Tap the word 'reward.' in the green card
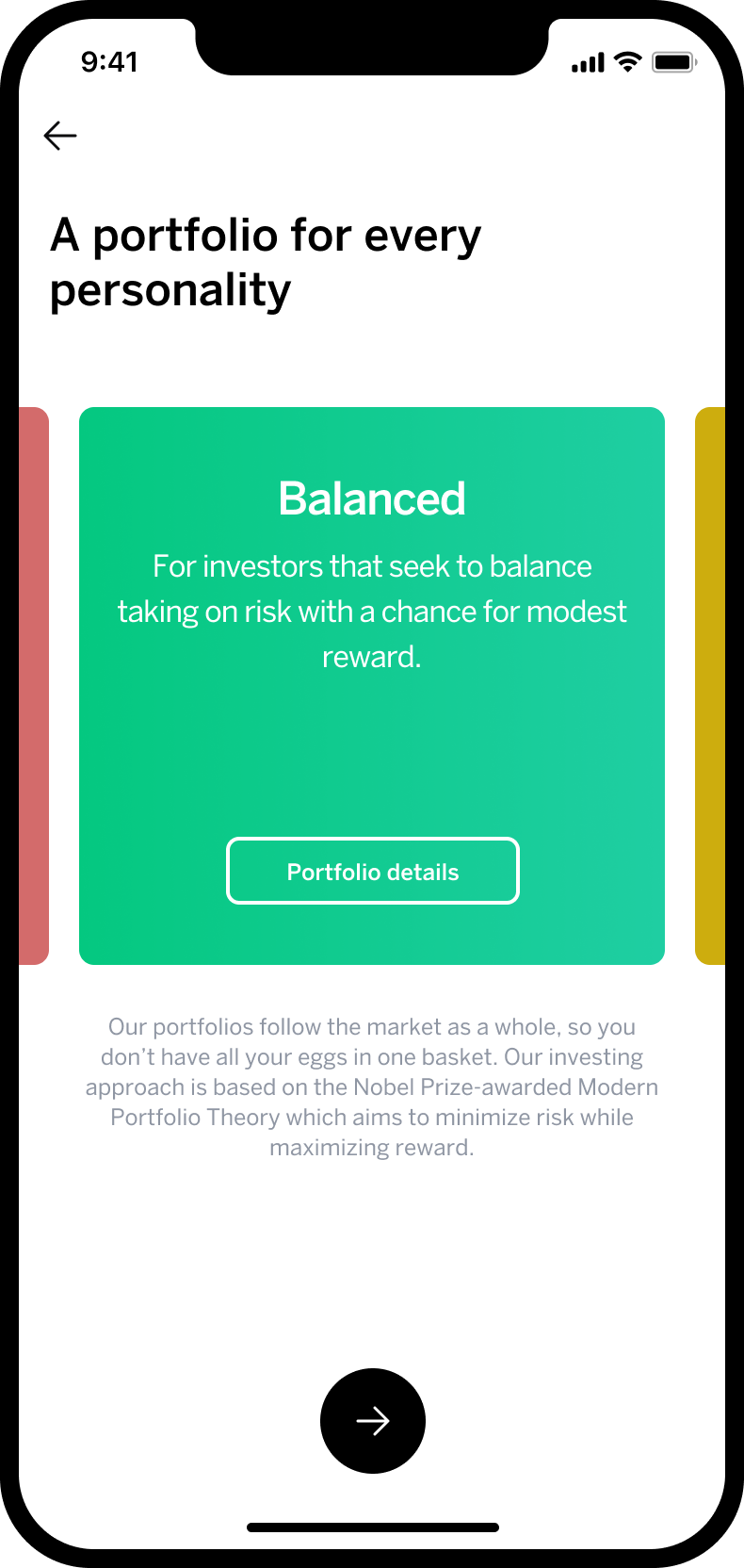 (372, 657)
